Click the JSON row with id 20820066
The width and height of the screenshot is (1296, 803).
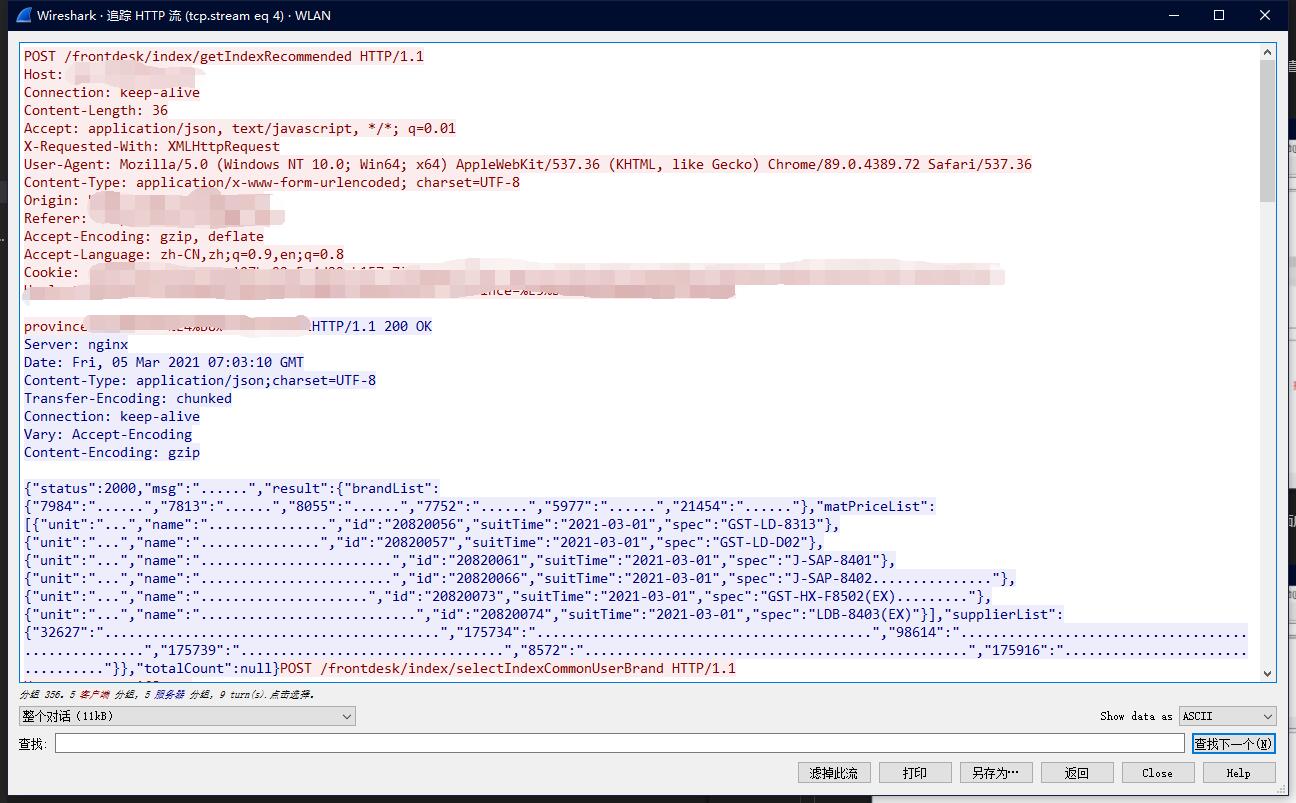[x=520, y=578]
